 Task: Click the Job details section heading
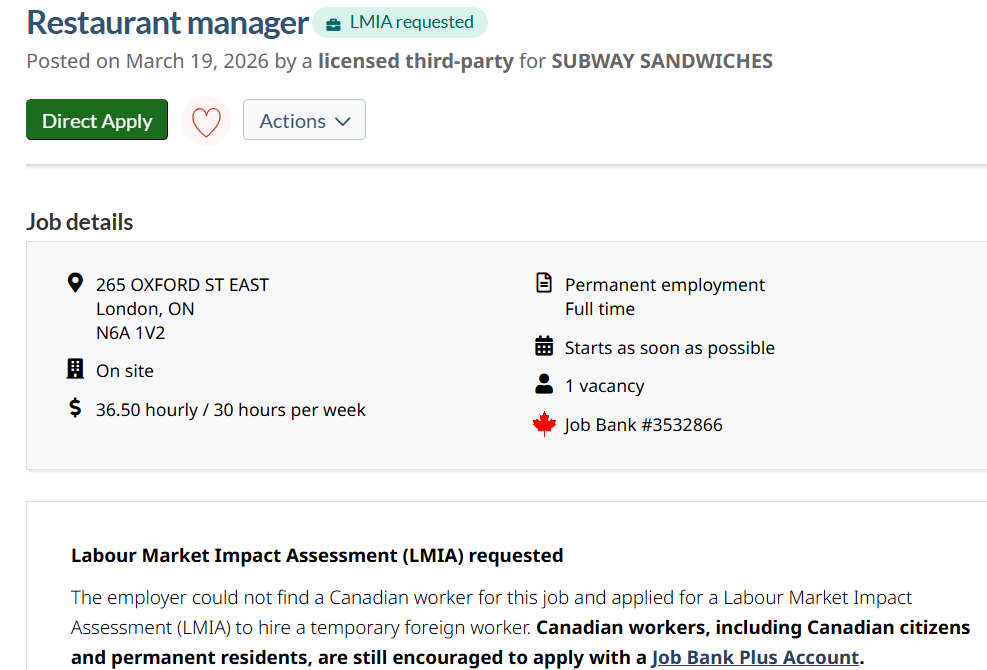click(x=80, y=222)
